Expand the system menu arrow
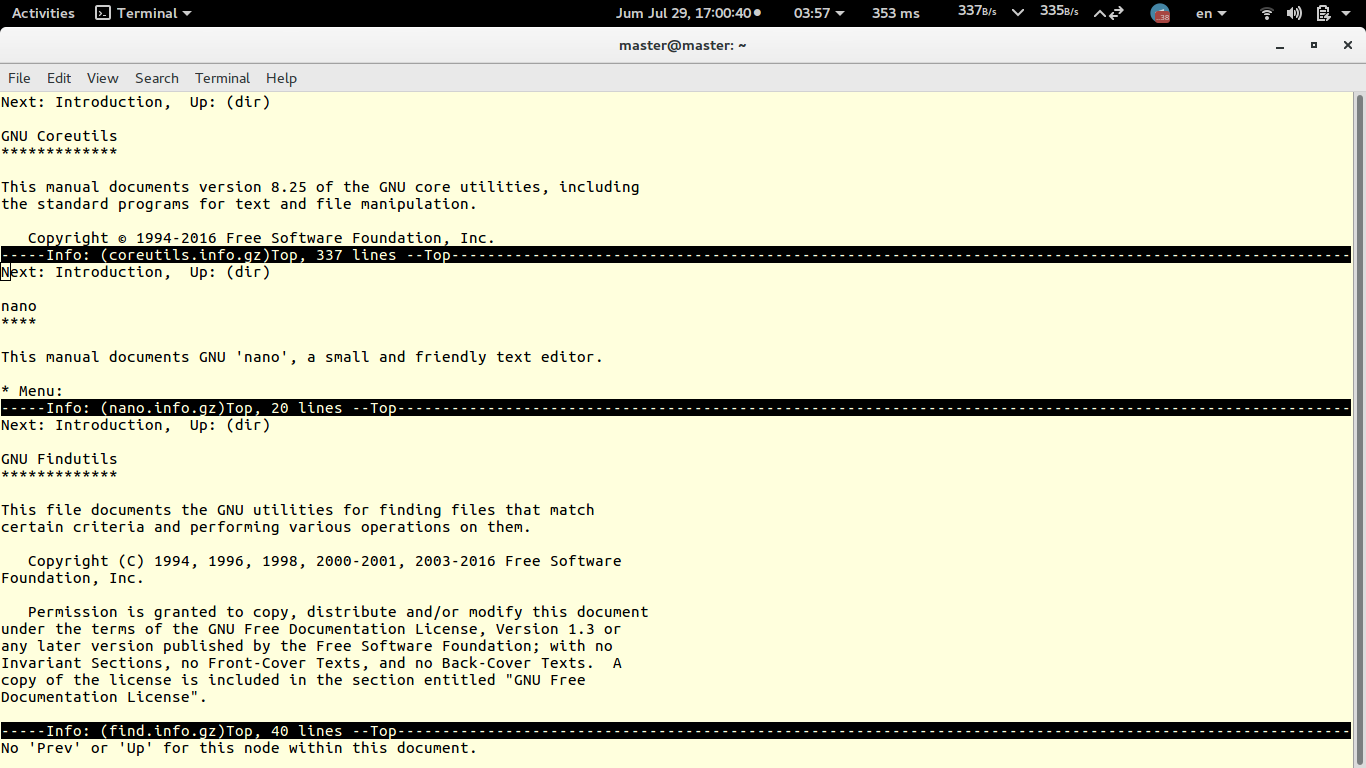 coord(1348,13)
